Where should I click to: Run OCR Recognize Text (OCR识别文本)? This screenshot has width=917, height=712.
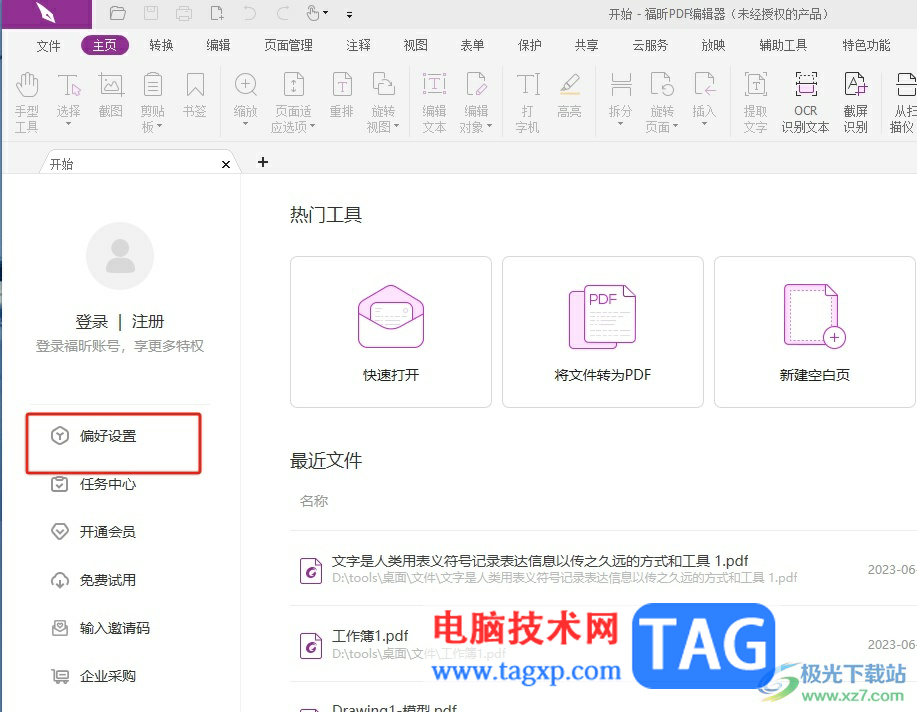(x=805, y=101)
